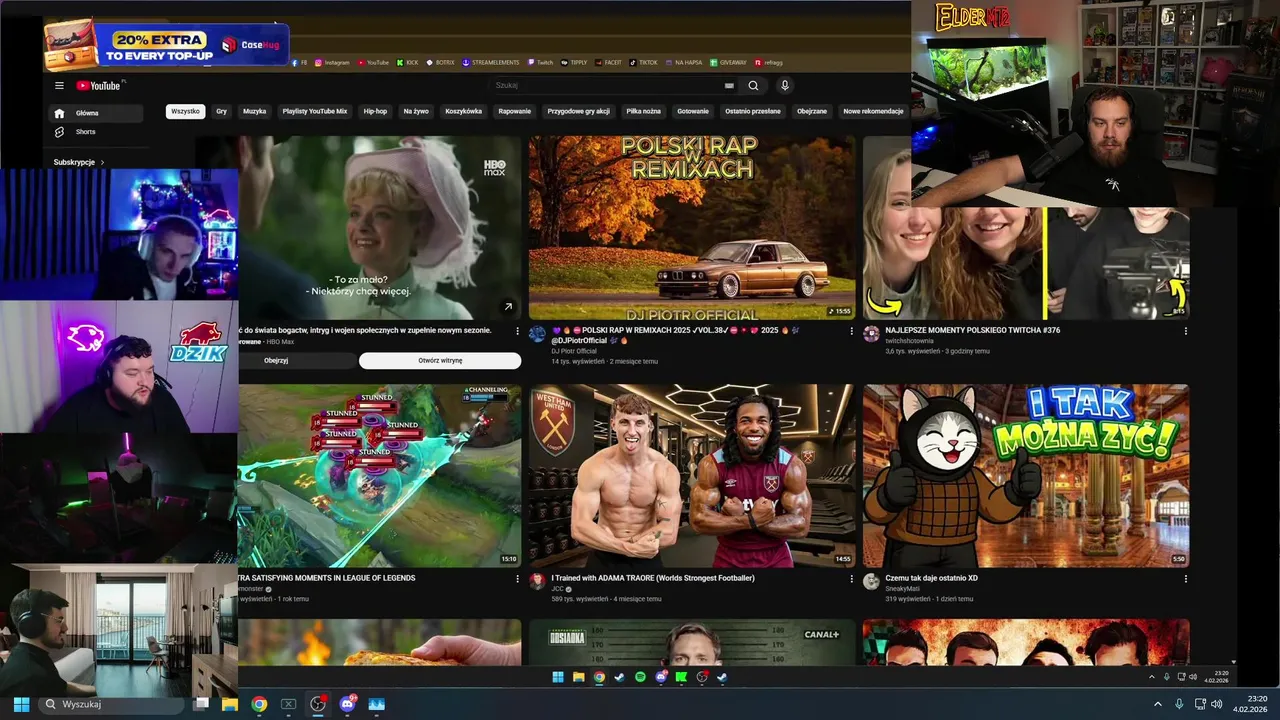Open the Twitch bookmark
This screenshot has height=720, width=1280.
click(541, 62)
